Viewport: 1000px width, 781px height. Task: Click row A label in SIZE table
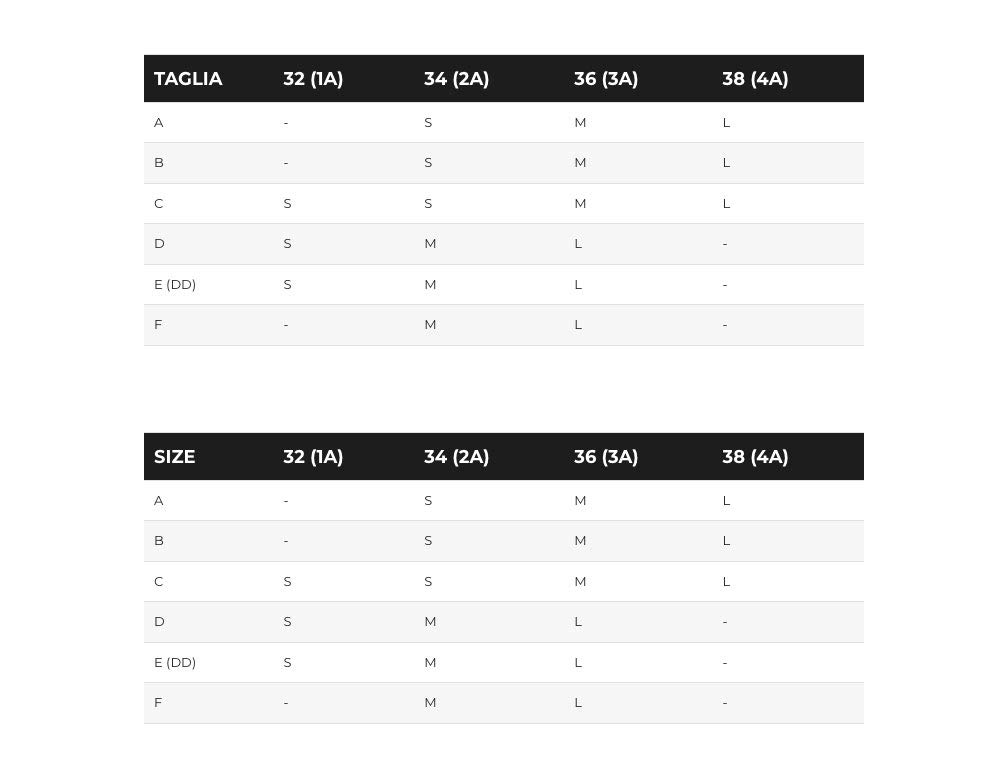tap(159, 501)
